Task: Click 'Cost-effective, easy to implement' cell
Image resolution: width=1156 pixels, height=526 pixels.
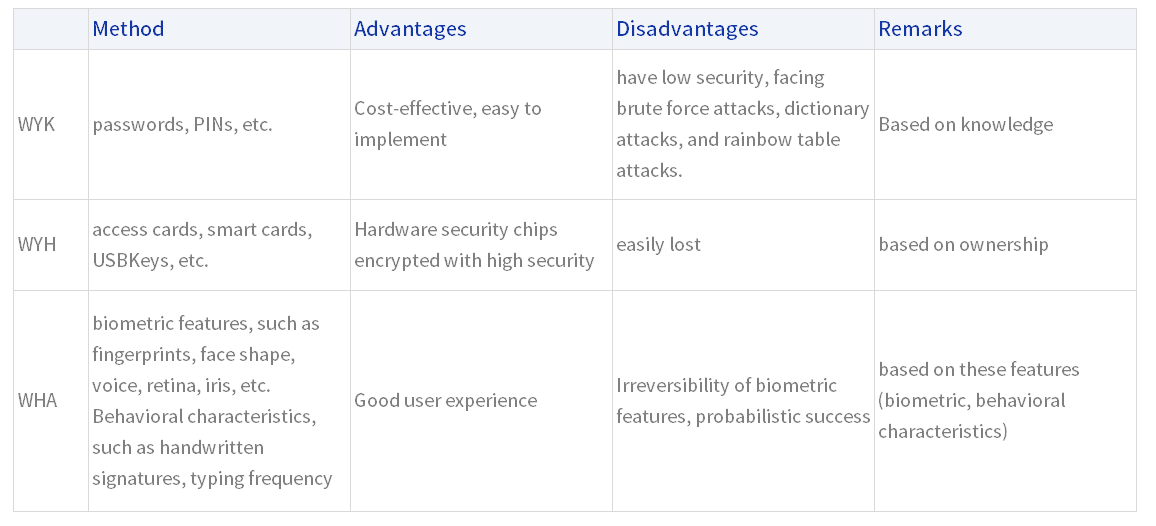Action: (x=481, y=124)
